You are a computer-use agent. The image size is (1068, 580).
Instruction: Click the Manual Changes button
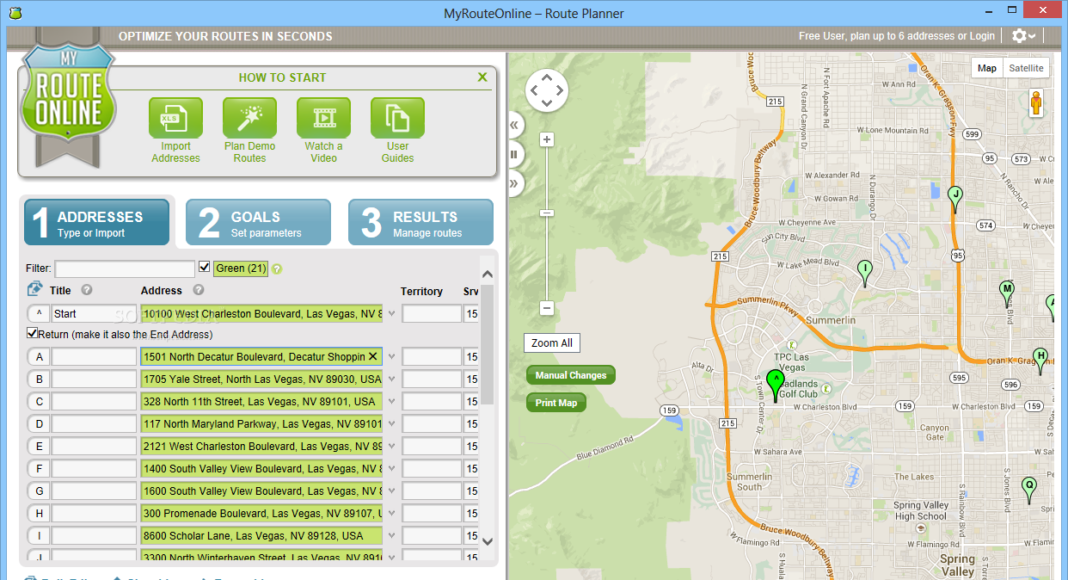[x=570, y=375]
